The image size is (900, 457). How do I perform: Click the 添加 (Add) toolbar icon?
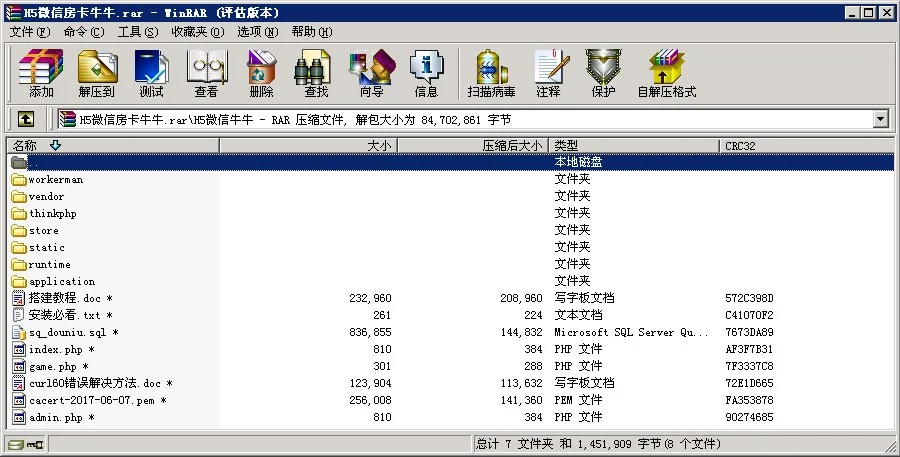pyautogui.click(x=41, y=73)
